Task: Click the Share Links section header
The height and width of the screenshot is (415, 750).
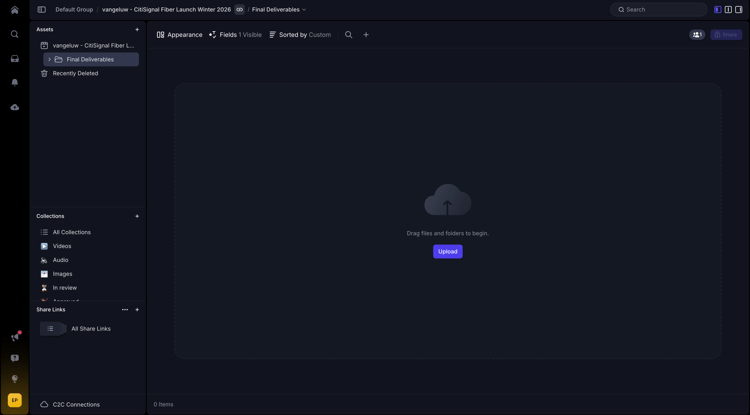Action: pos(51,309)
